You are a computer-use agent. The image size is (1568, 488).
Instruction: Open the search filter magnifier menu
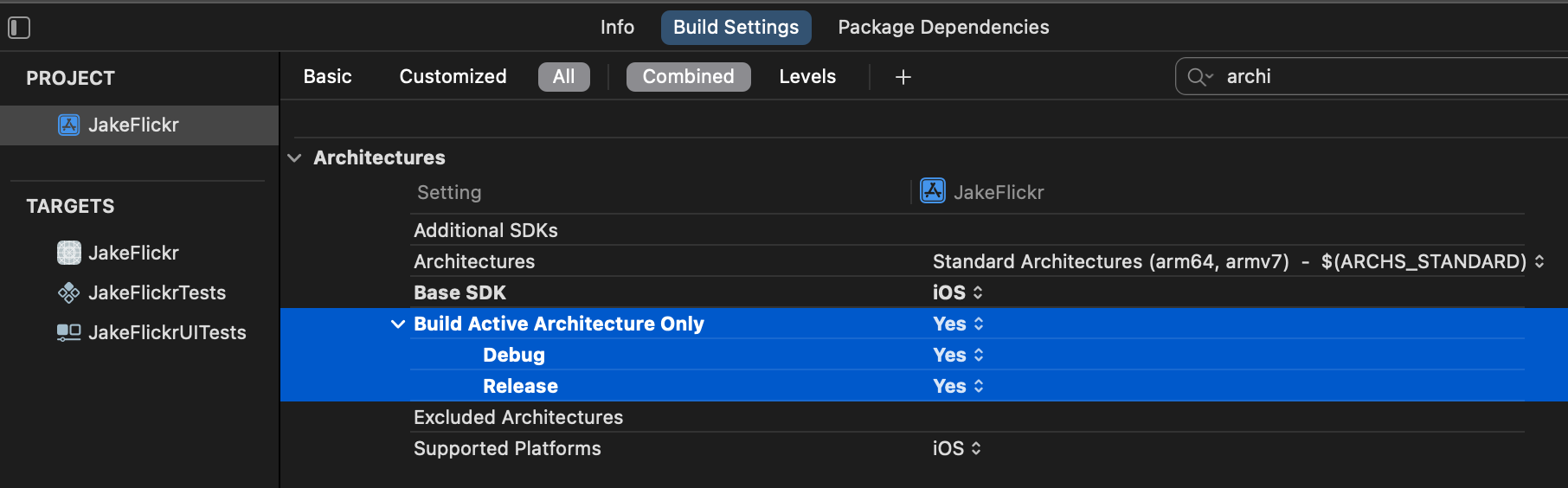click(x=1199, y=77)
